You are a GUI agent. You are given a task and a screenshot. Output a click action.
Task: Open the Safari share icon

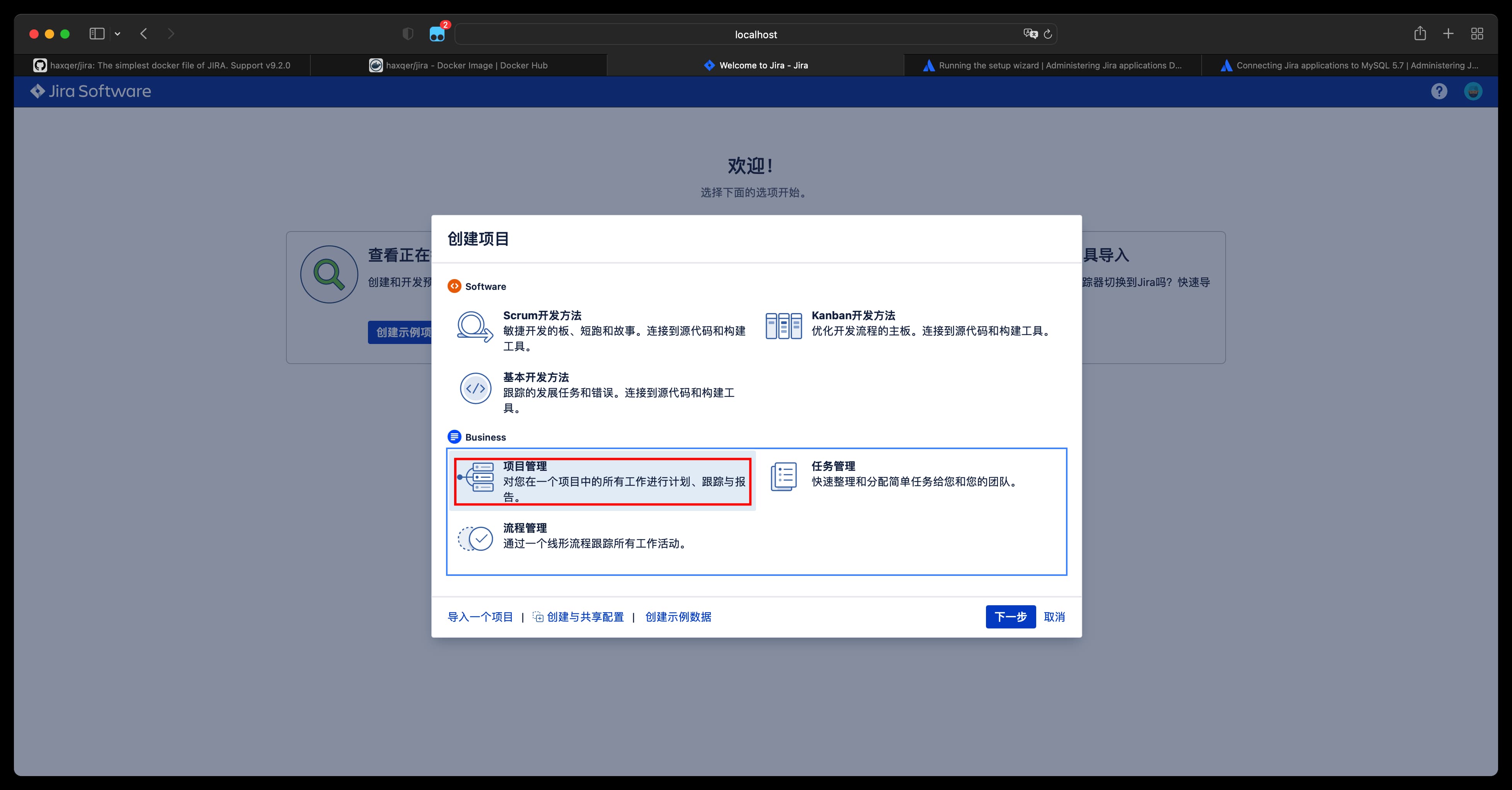(x=1420, y=34)
